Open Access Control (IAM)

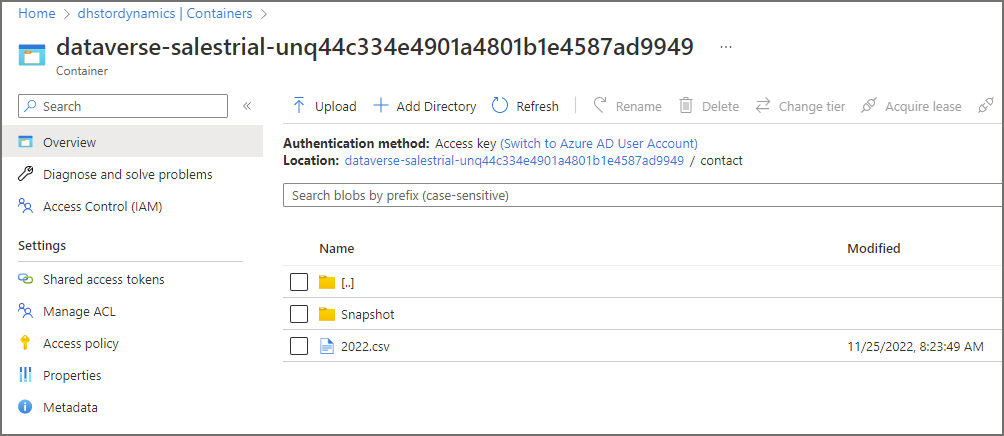102,206
